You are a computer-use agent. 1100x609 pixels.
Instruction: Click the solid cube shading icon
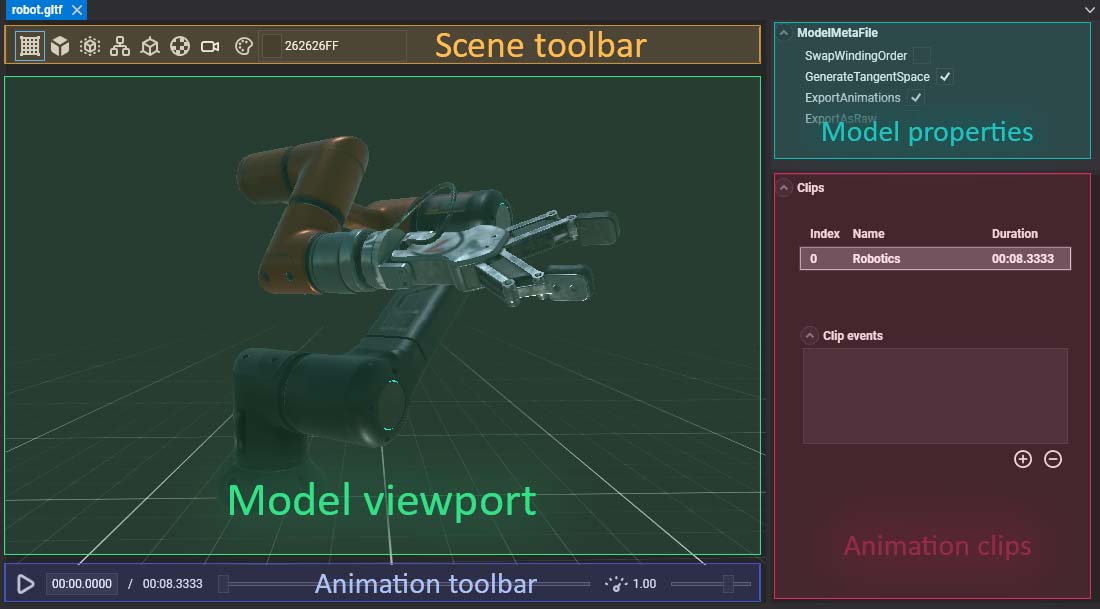click(60, 46)
